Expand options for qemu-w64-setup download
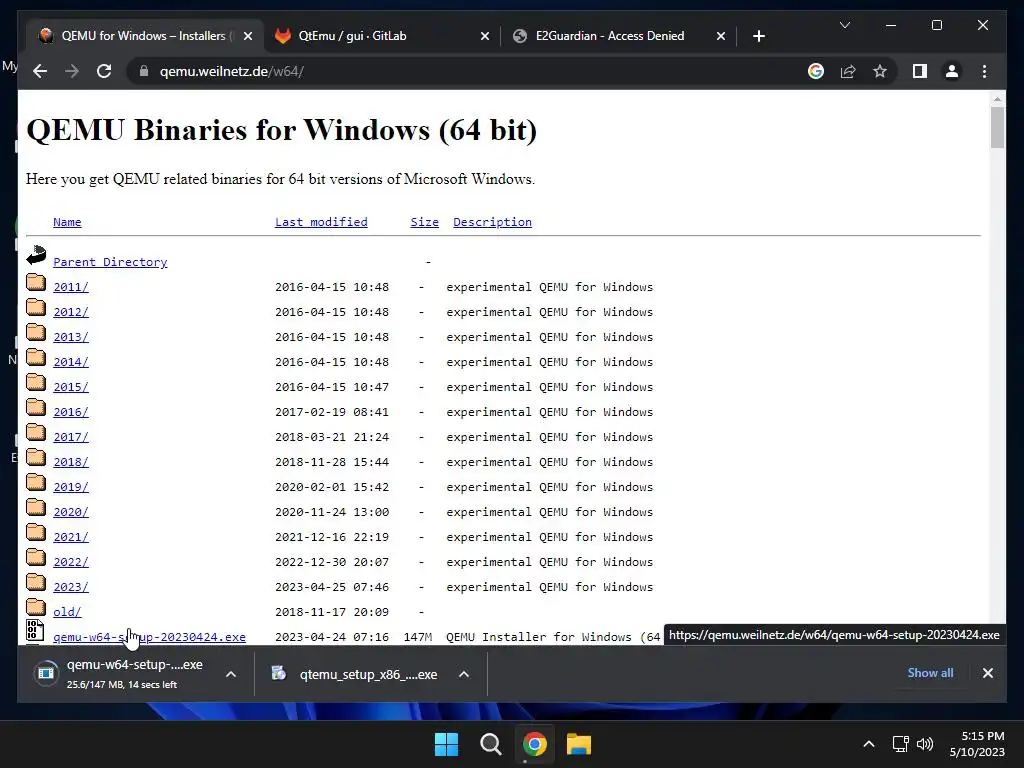The height and width of the screenshot is (768, 1024). tap(231, 674)
